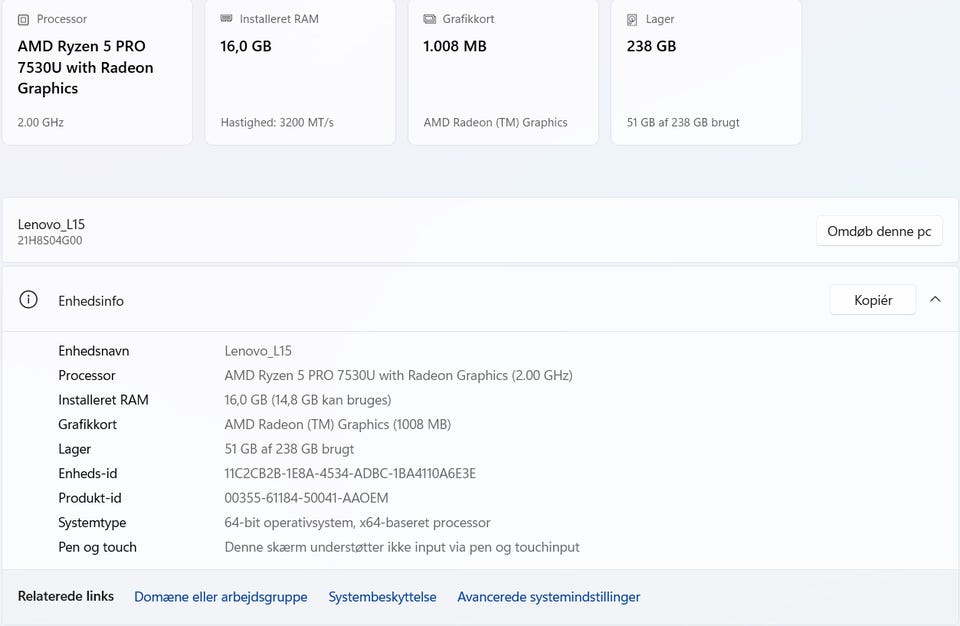The width and height of the screenshot is (960, 626).
Task: Click the Enheds-id value 11C2CB2B-1E8A-4534
Action: 350,473
